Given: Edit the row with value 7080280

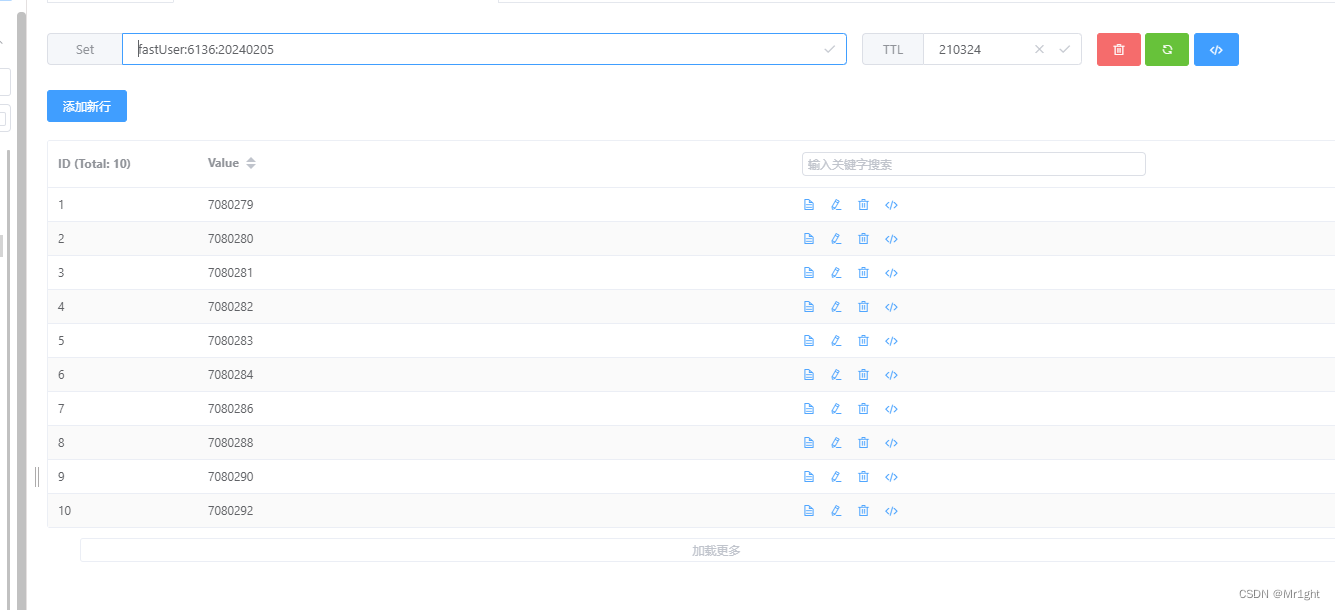Looking at the screenshot, I should 836,239.
